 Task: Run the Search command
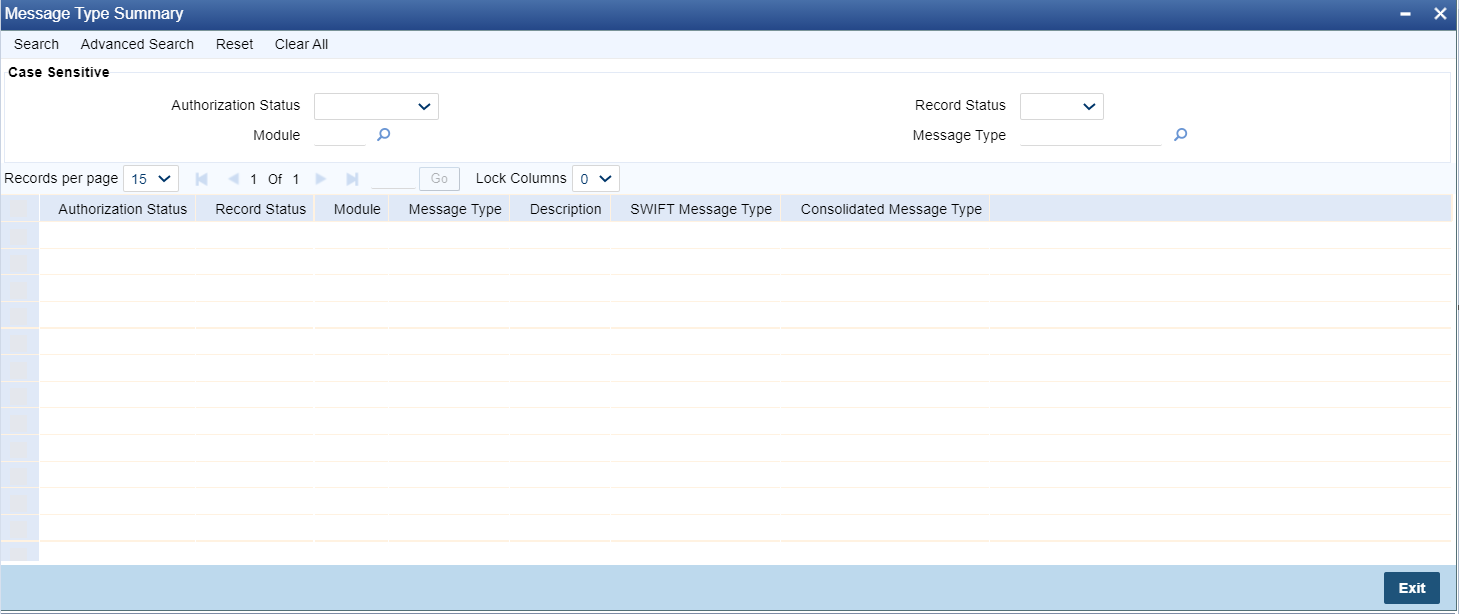point(37,44)
